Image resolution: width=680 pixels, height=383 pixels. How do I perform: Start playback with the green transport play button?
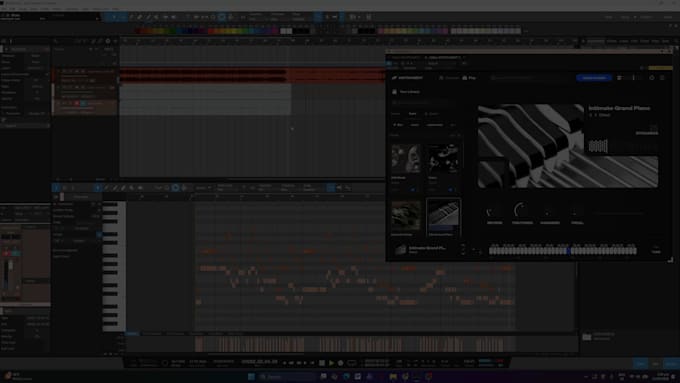[x=331, y=363]
